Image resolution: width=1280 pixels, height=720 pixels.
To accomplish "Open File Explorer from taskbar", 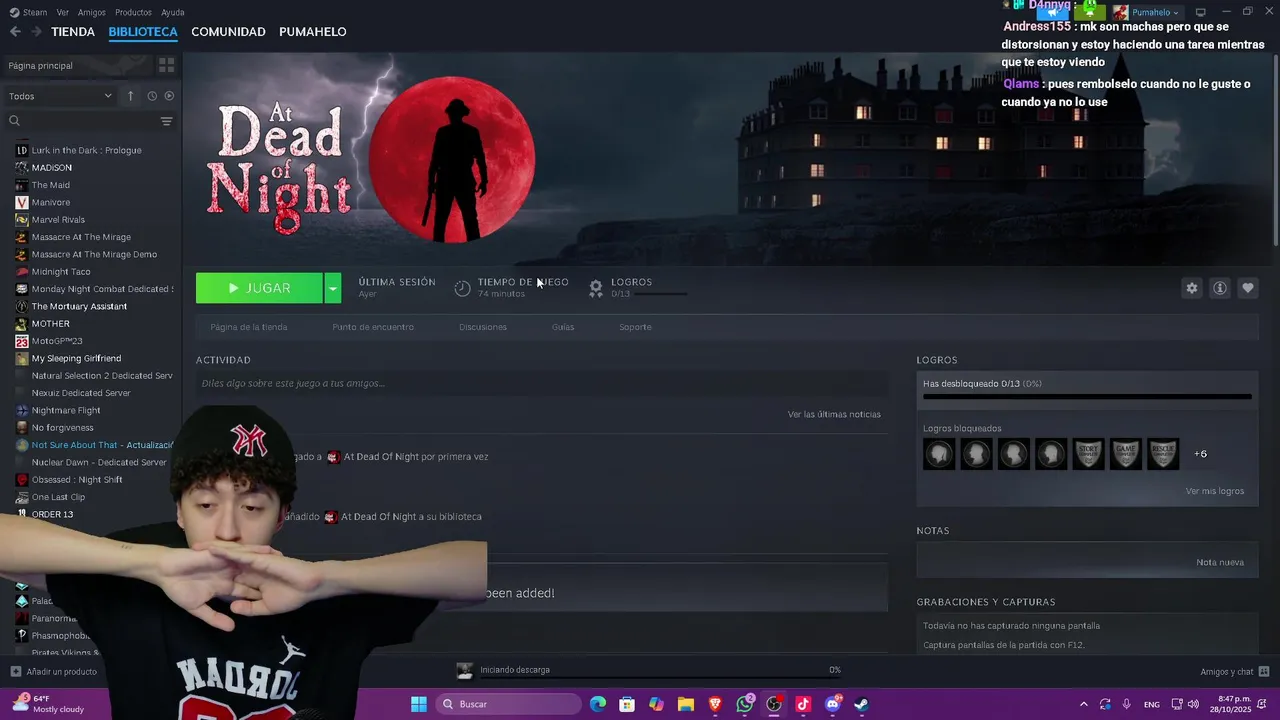I will pos(686,704).
